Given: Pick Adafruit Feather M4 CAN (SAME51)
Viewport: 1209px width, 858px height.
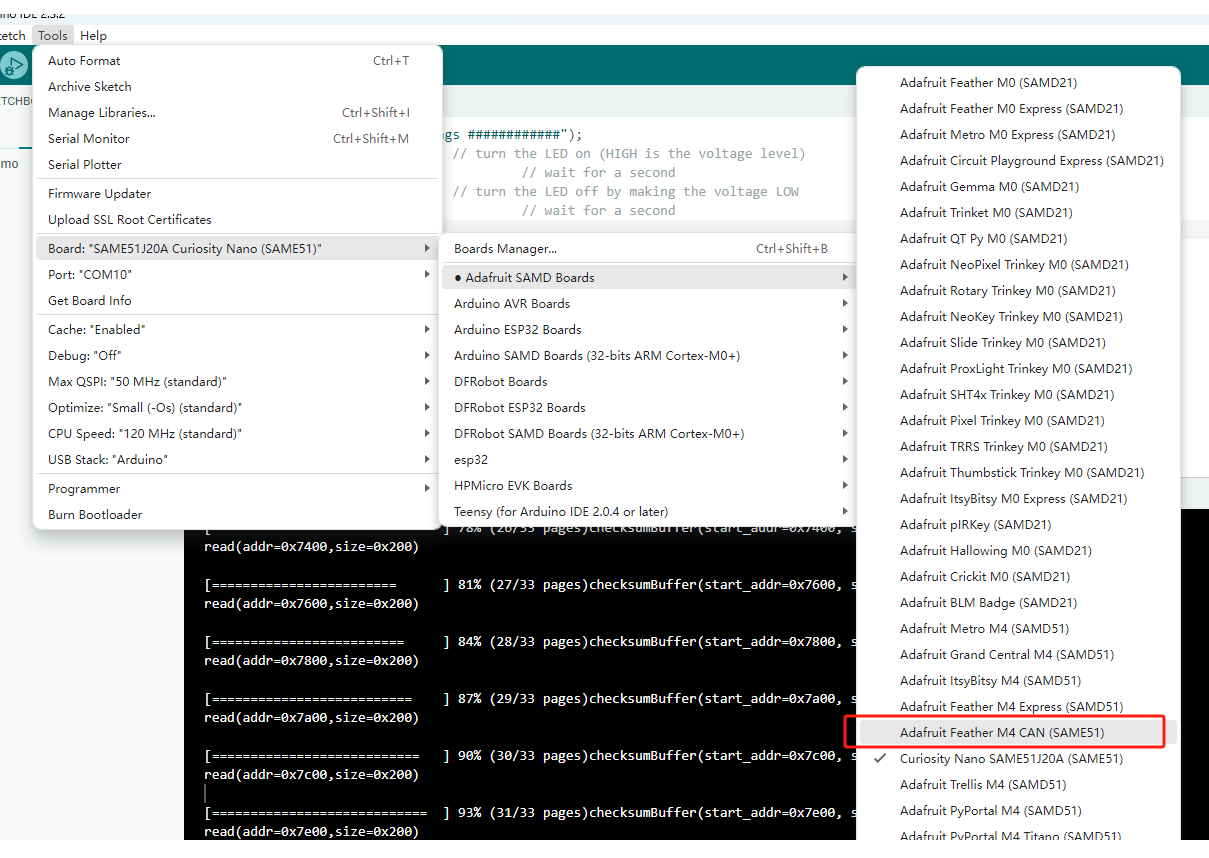Looking at the screenshot, I should (1018, 733).
